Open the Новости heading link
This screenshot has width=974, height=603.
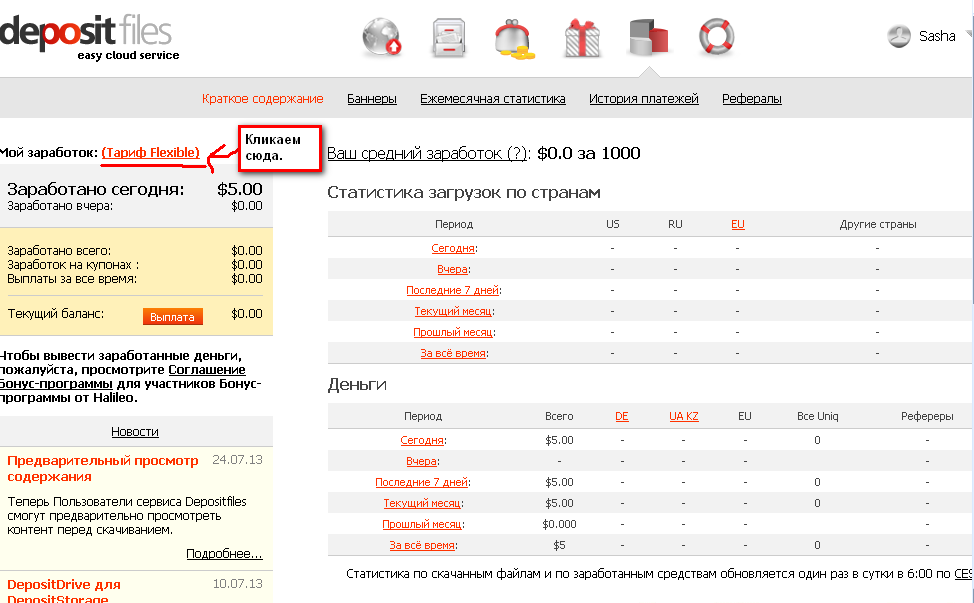[135, 432]
